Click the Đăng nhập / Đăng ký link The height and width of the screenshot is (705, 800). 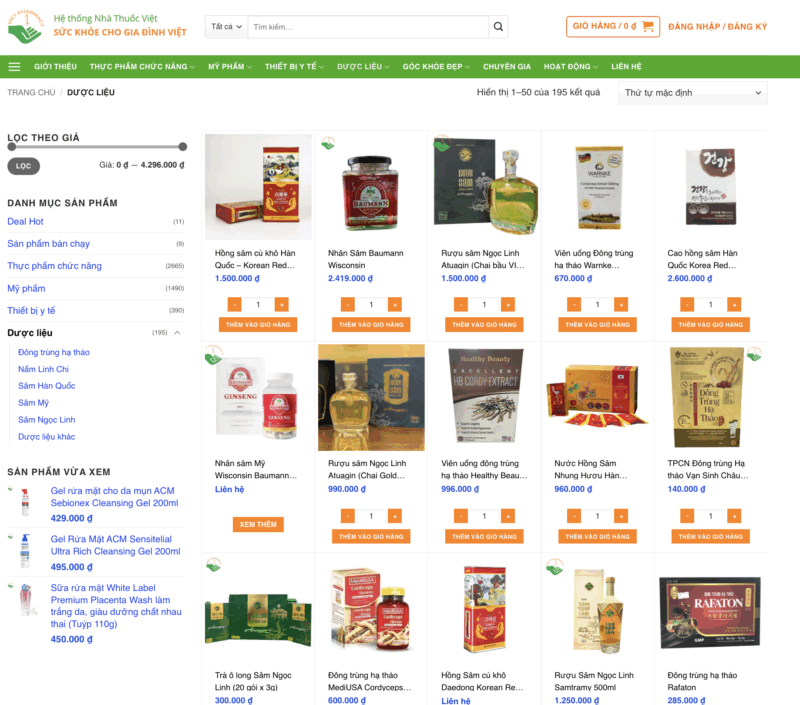coord(717,27)
